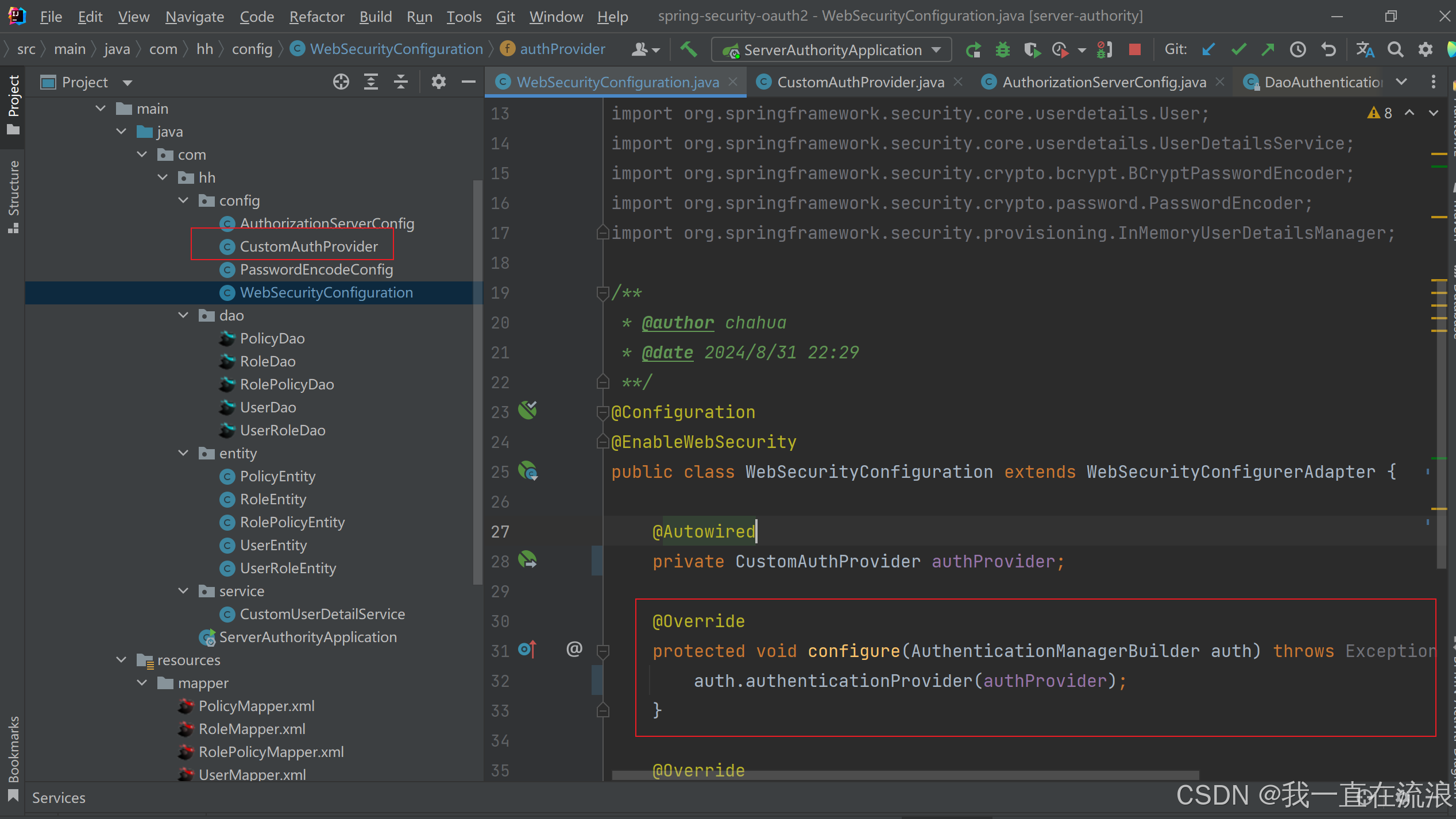Image resolution: width=1456 pixels, height=819 pixels.
Task: Click the editor horizontal scrollbar
Action: (x=905, y=775)
